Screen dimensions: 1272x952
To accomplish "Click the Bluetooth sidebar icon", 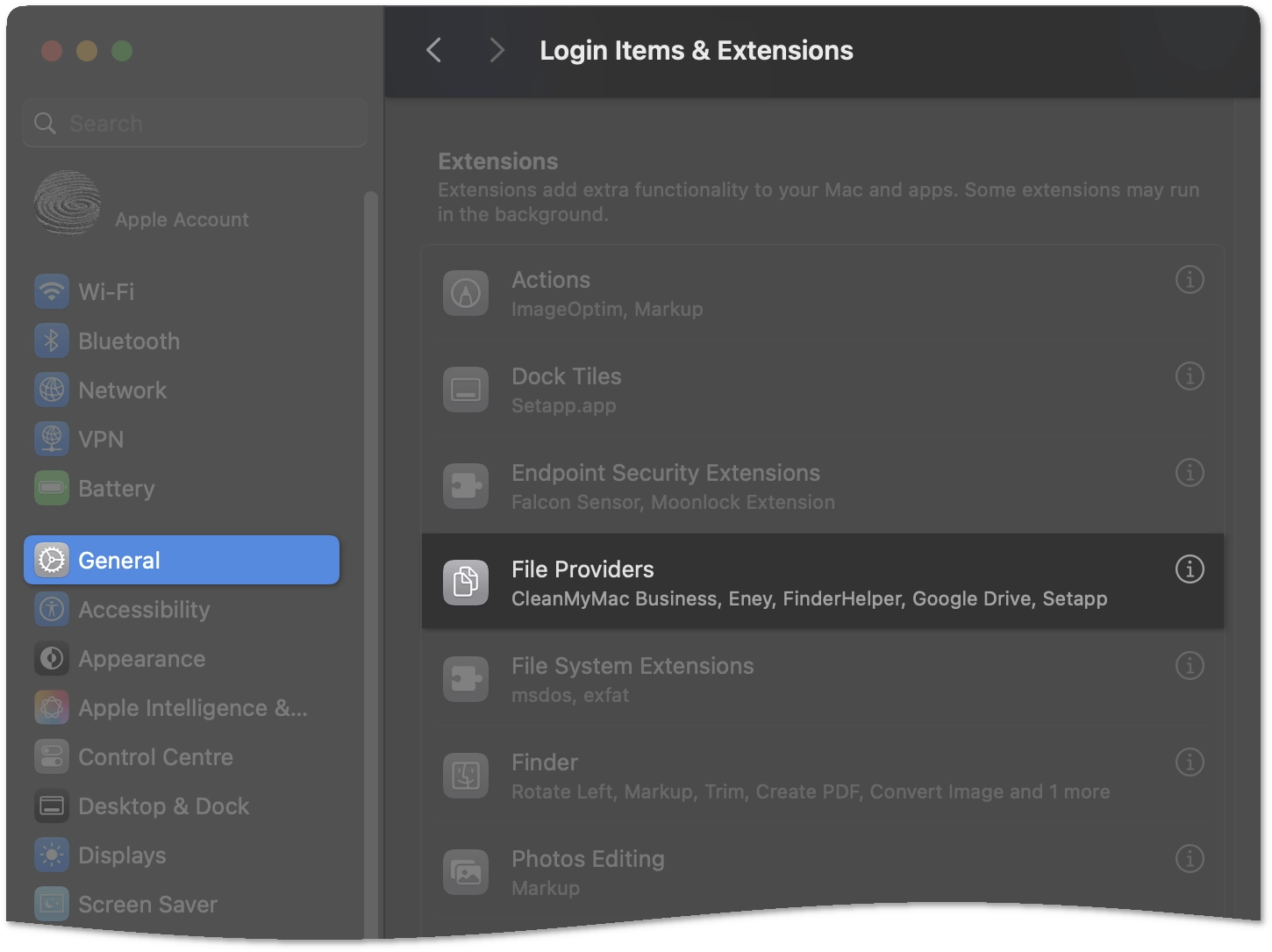I will (x=52, y=340).
